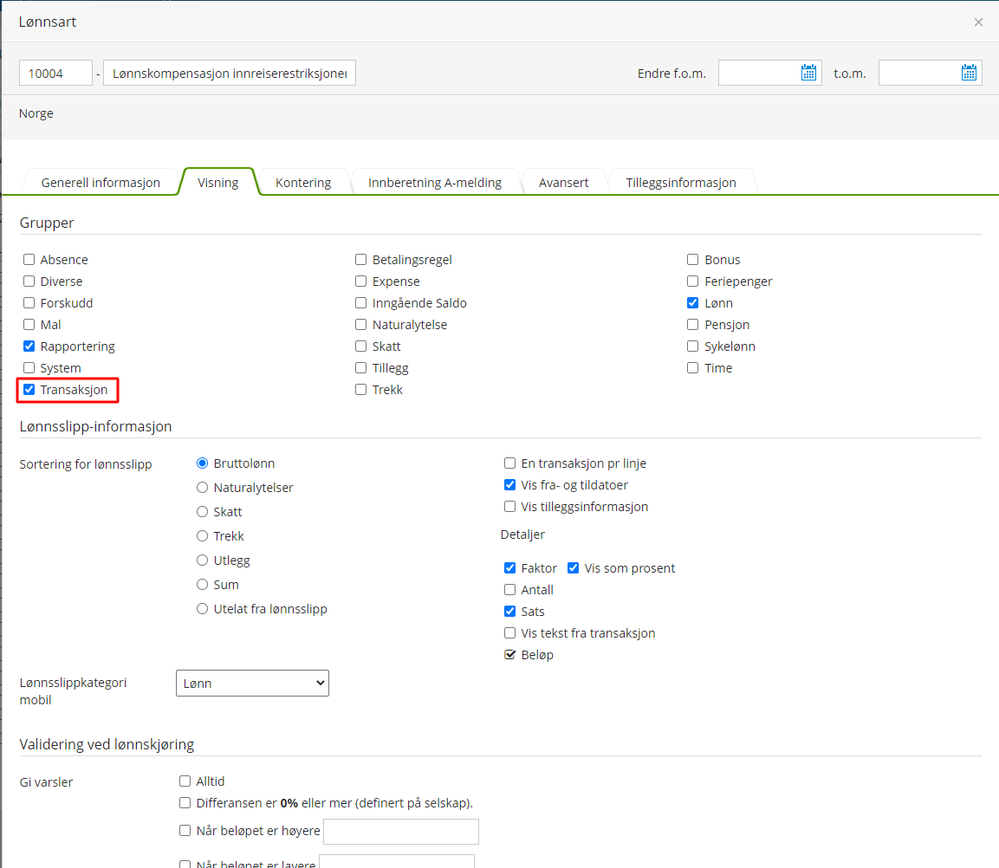
Task: Uncheck the Rapportering group
Action: [x=29, y=346]
